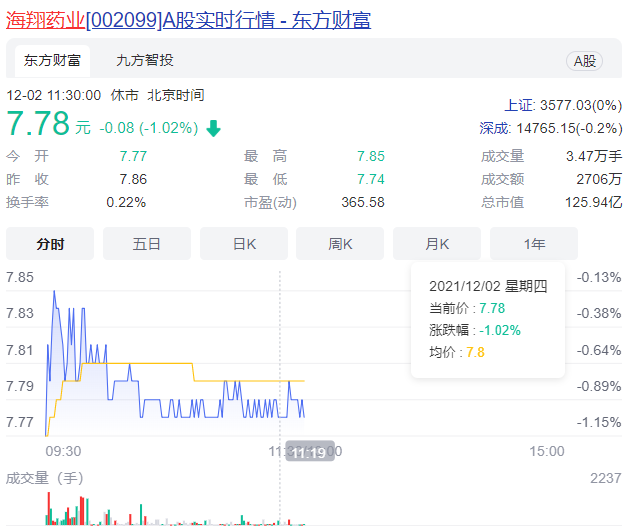The height and width of the screenshot is (531, 629).
Task: Display the 1年 one-year chart
Action: click(533, 244)
